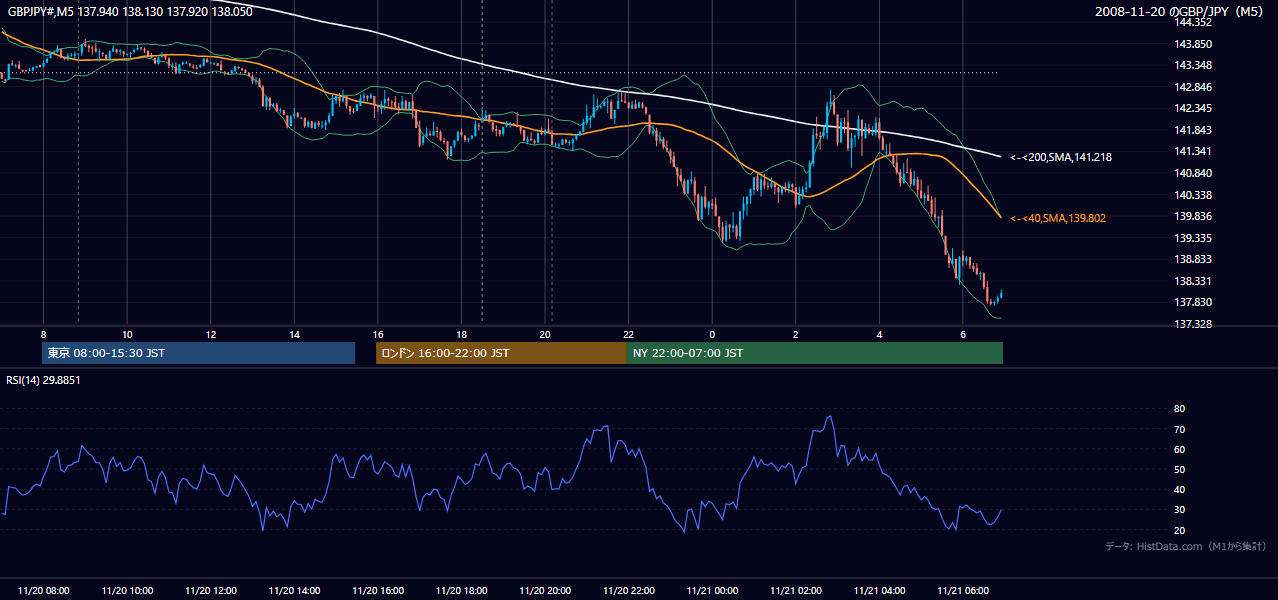This screenshot has width=1278, height=600.
Task: Click price axis value 142.345
Action: pos(1193,109)
